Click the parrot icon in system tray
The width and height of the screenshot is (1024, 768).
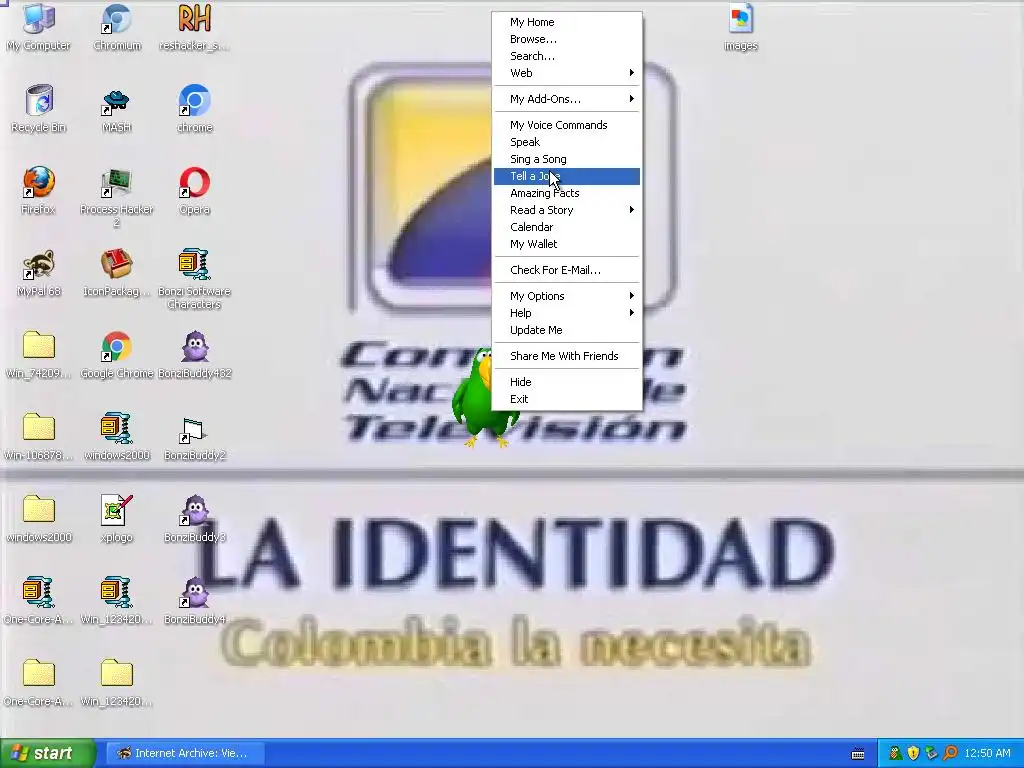pos(895,754)
